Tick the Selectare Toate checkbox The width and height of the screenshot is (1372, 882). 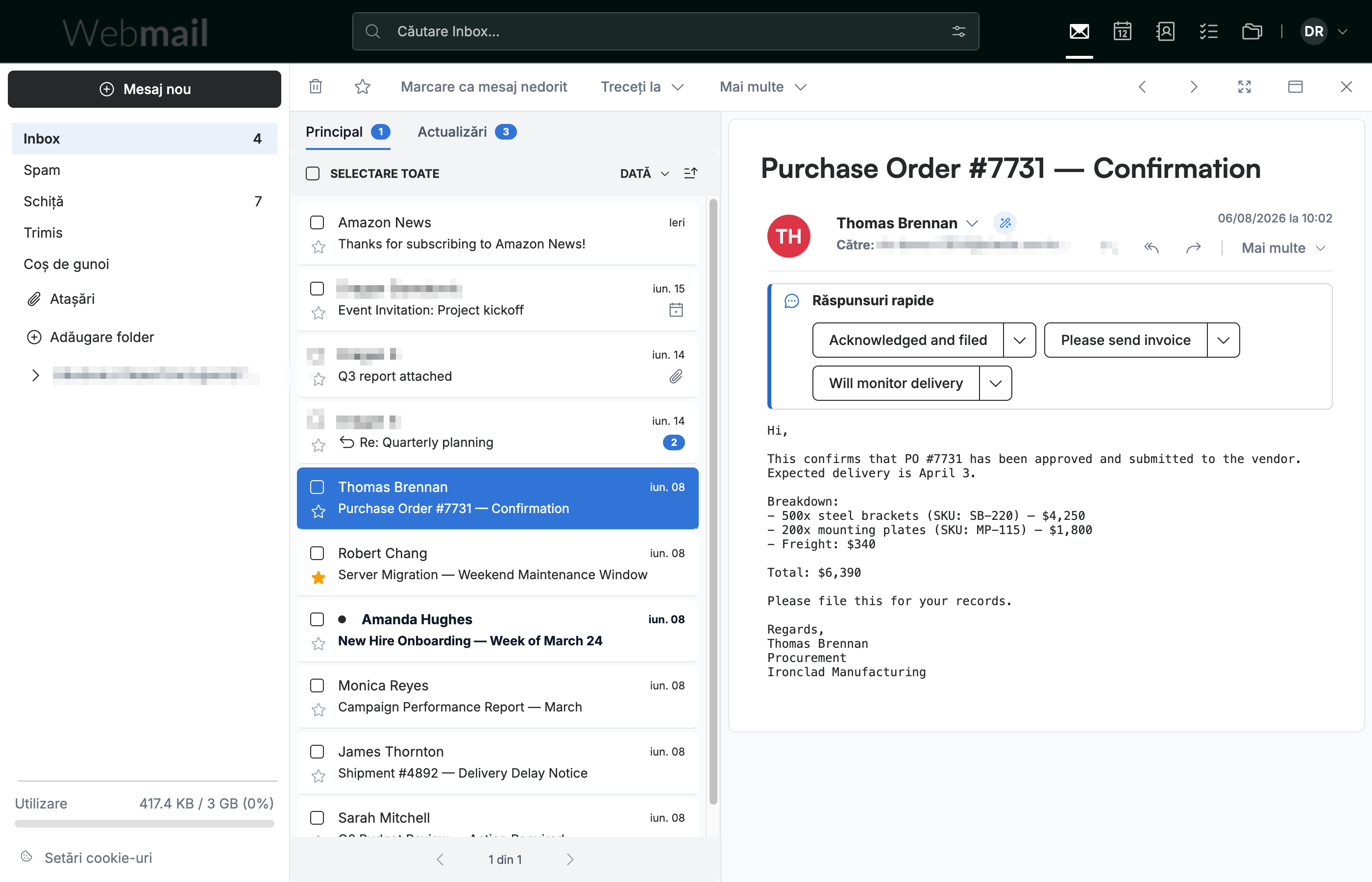[313, 173]
